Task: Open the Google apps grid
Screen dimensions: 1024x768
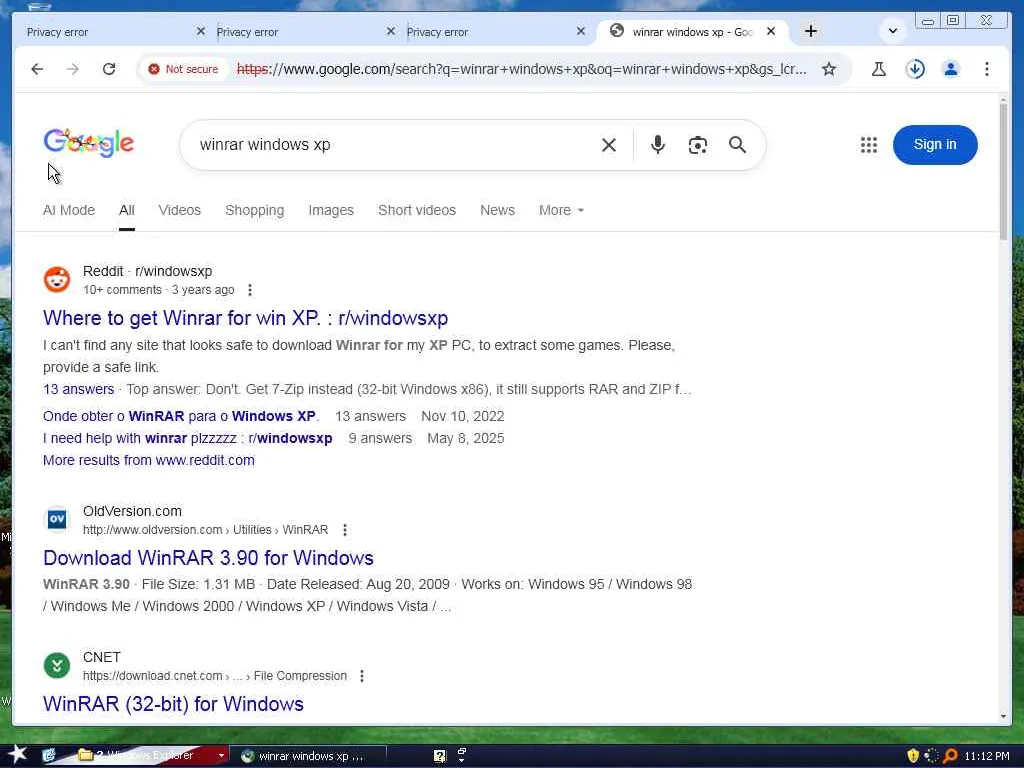Action: tap(869, 145)
